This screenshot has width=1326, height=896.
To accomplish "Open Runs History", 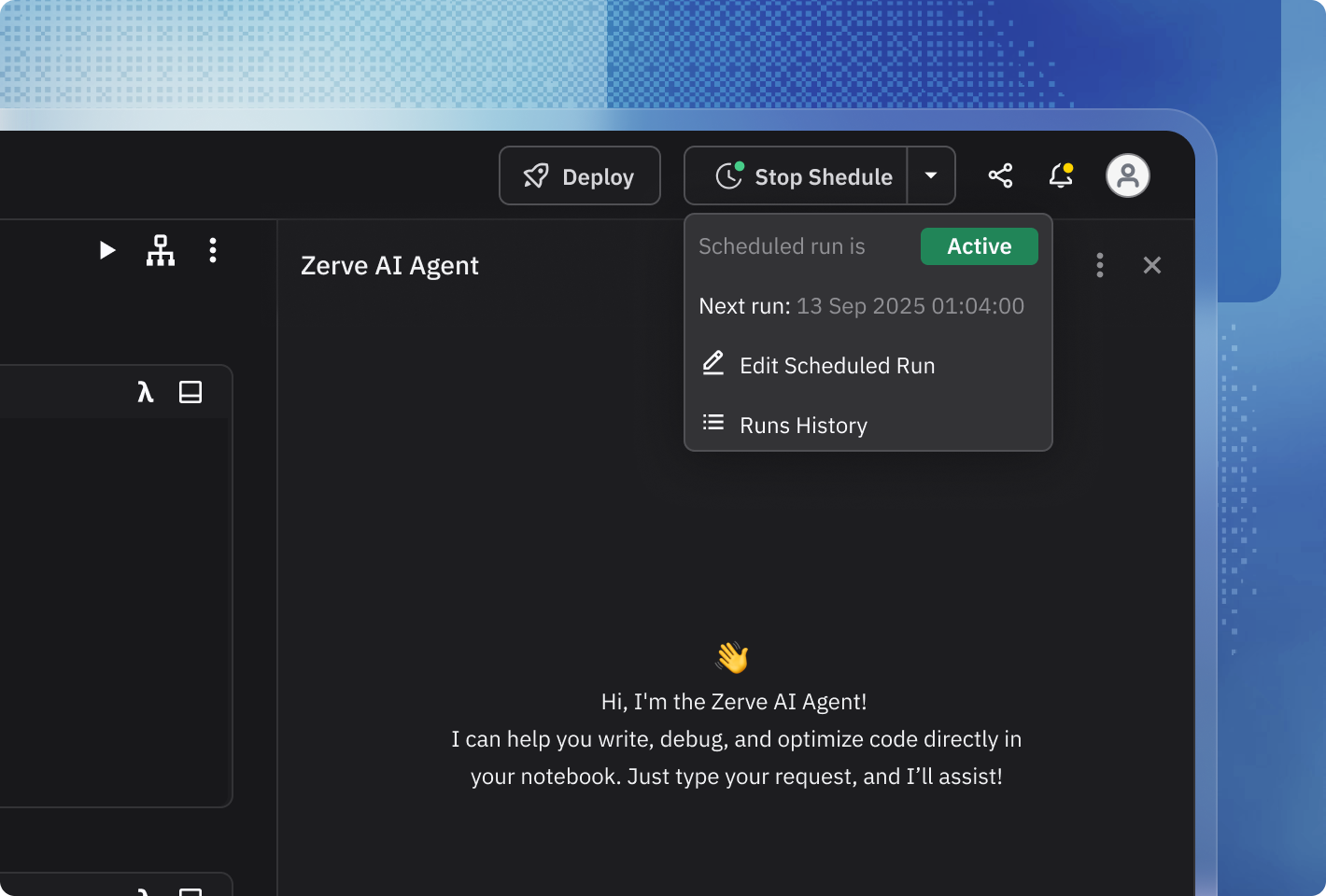I will (x=803, y=426).
